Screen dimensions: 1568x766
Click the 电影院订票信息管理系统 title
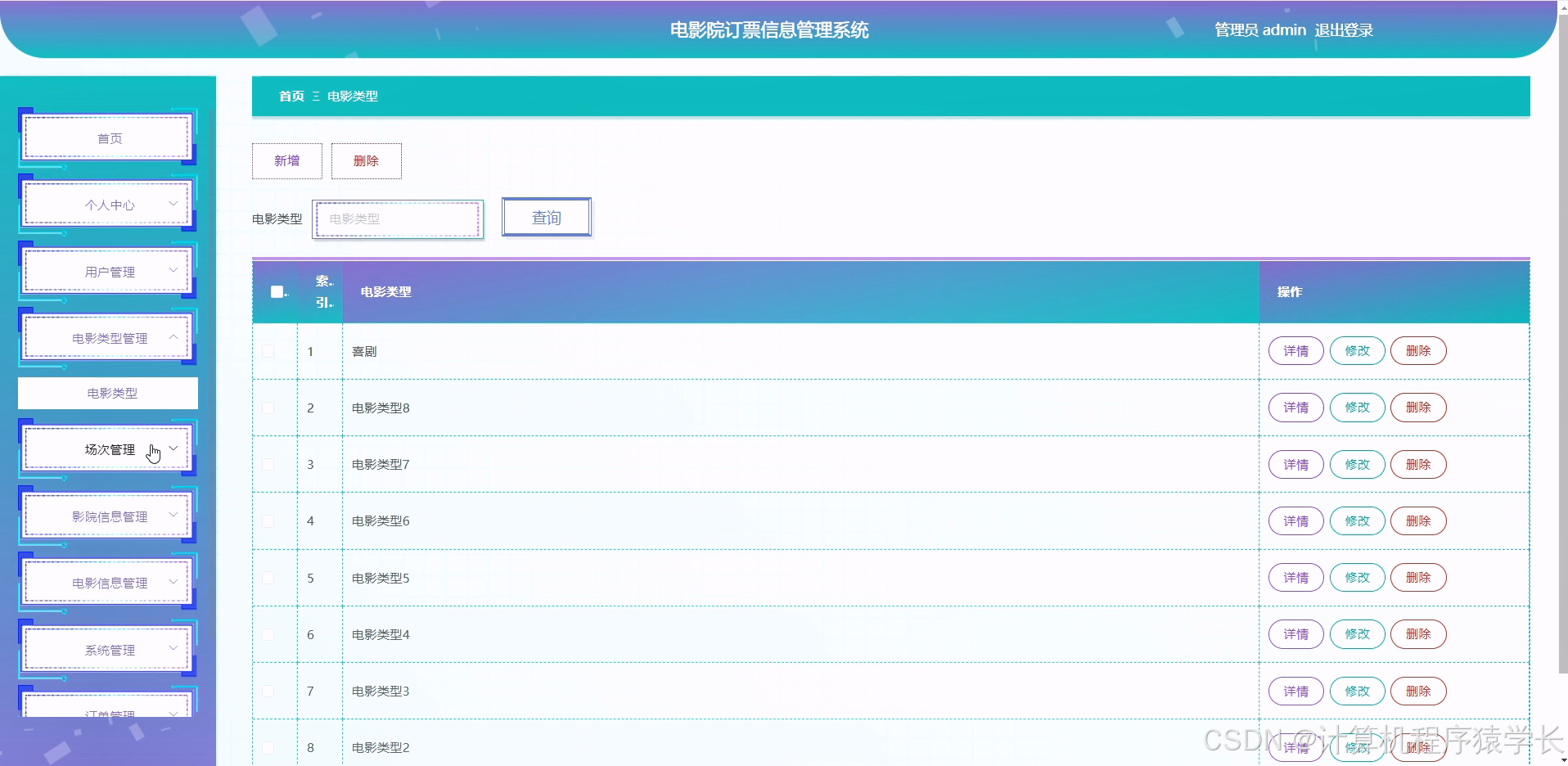(x=769, y=30)
